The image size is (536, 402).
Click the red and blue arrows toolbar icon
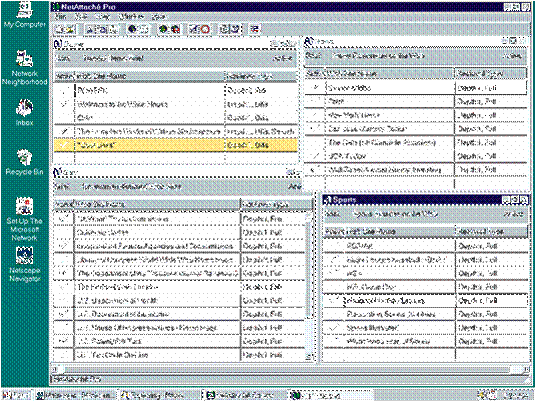click(x=255, y=29)
